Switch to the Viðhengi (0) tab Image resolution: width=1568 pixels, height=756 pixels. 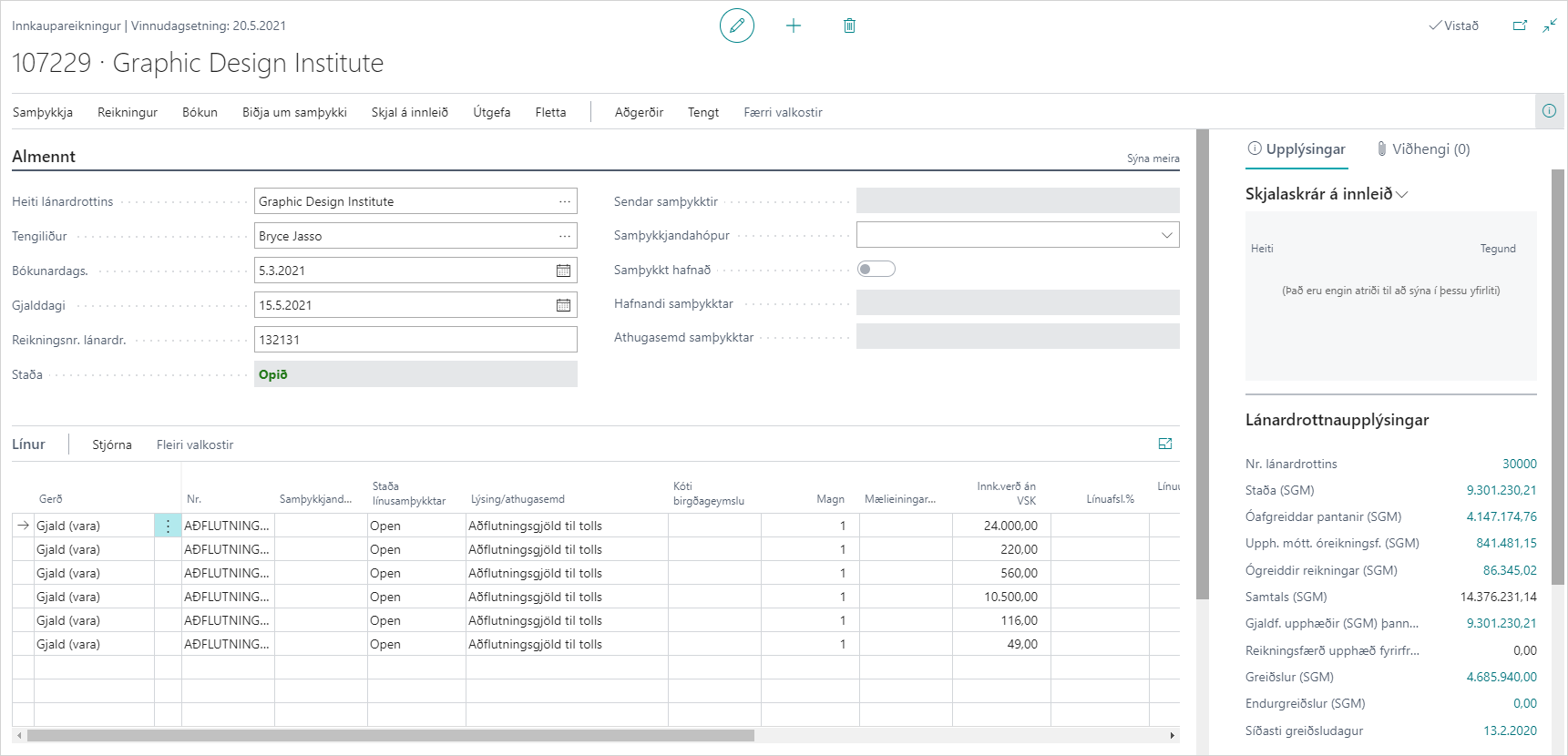1423,149
